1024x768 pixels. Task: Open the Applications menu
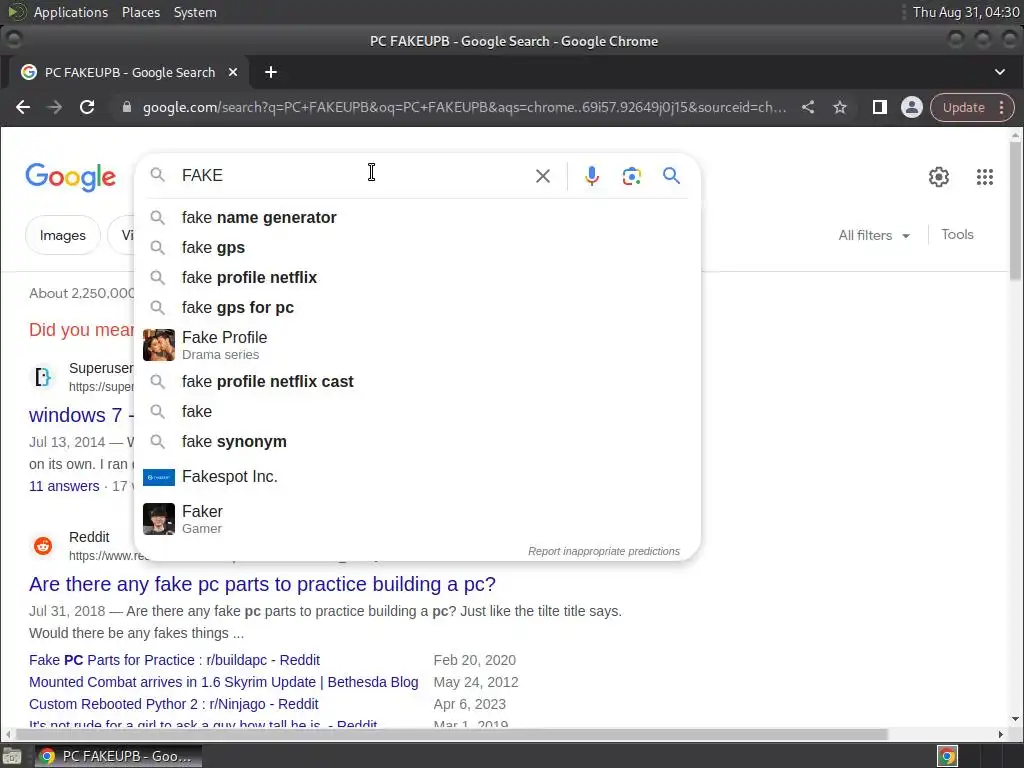point(71,12)
